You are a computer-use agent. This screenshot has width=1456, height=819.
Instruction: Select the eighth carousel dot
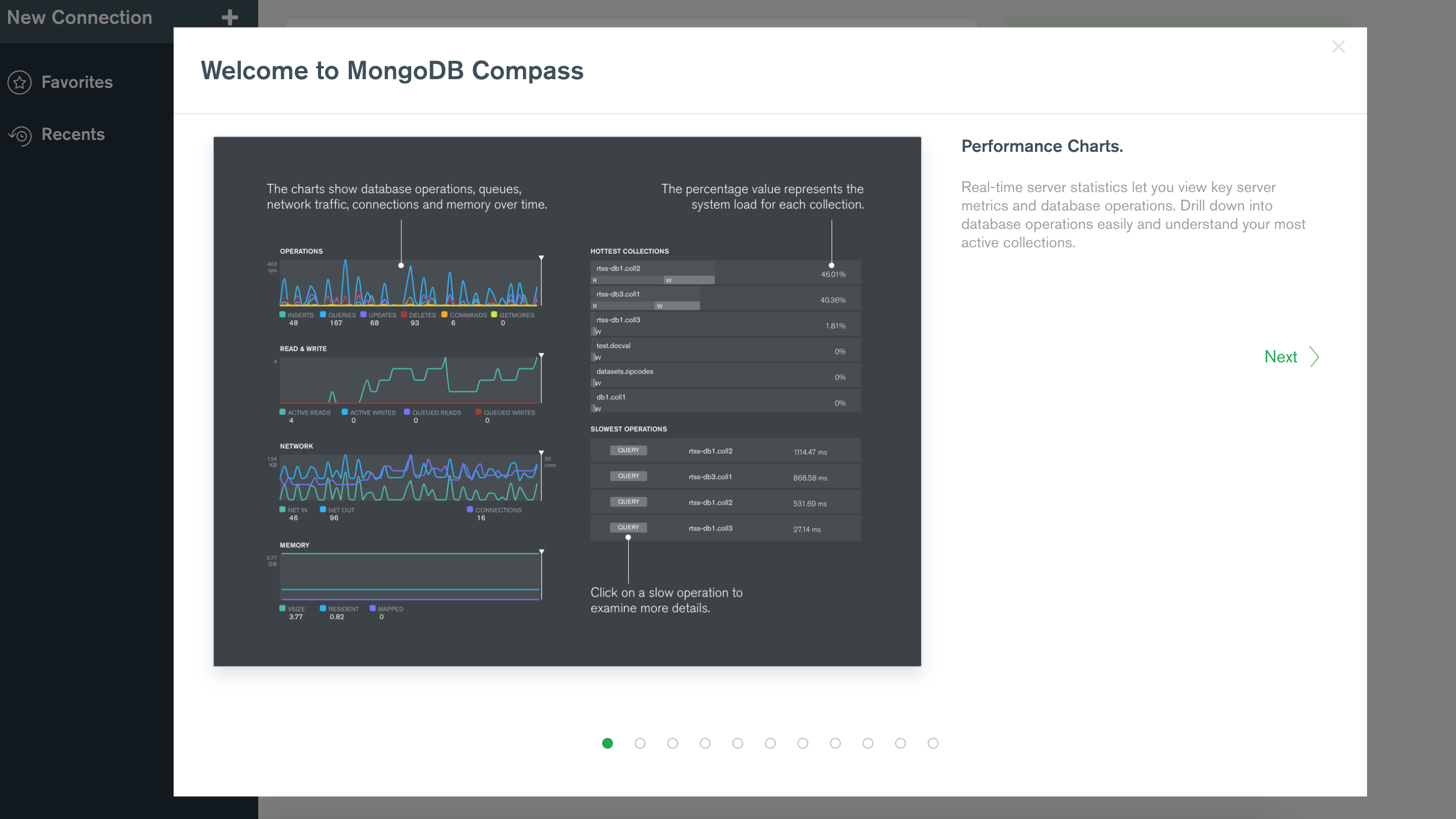click(x=835, y=743)
